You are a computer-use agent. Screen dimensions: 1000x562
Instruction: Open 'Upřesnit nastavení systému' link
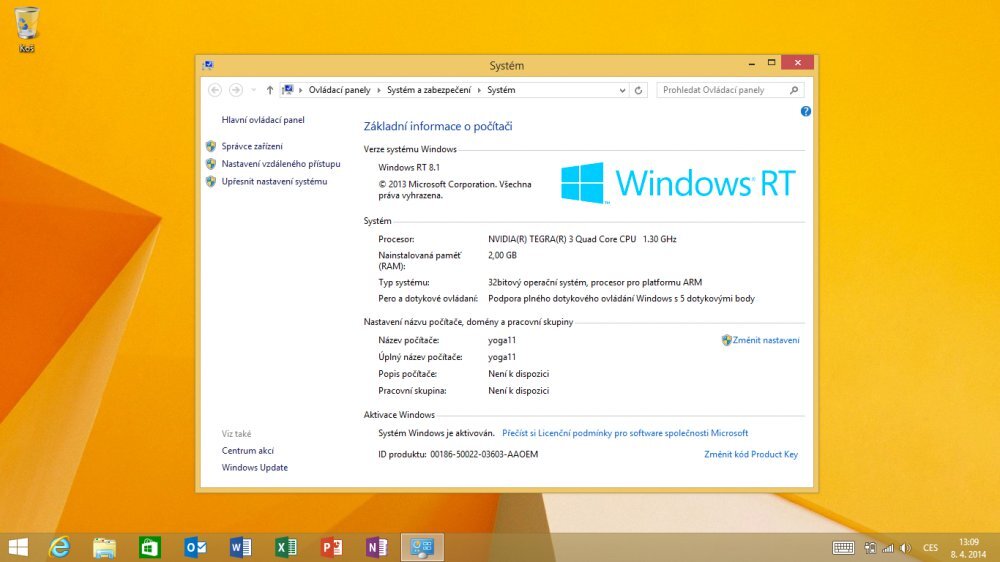click(x=274, y=182)
